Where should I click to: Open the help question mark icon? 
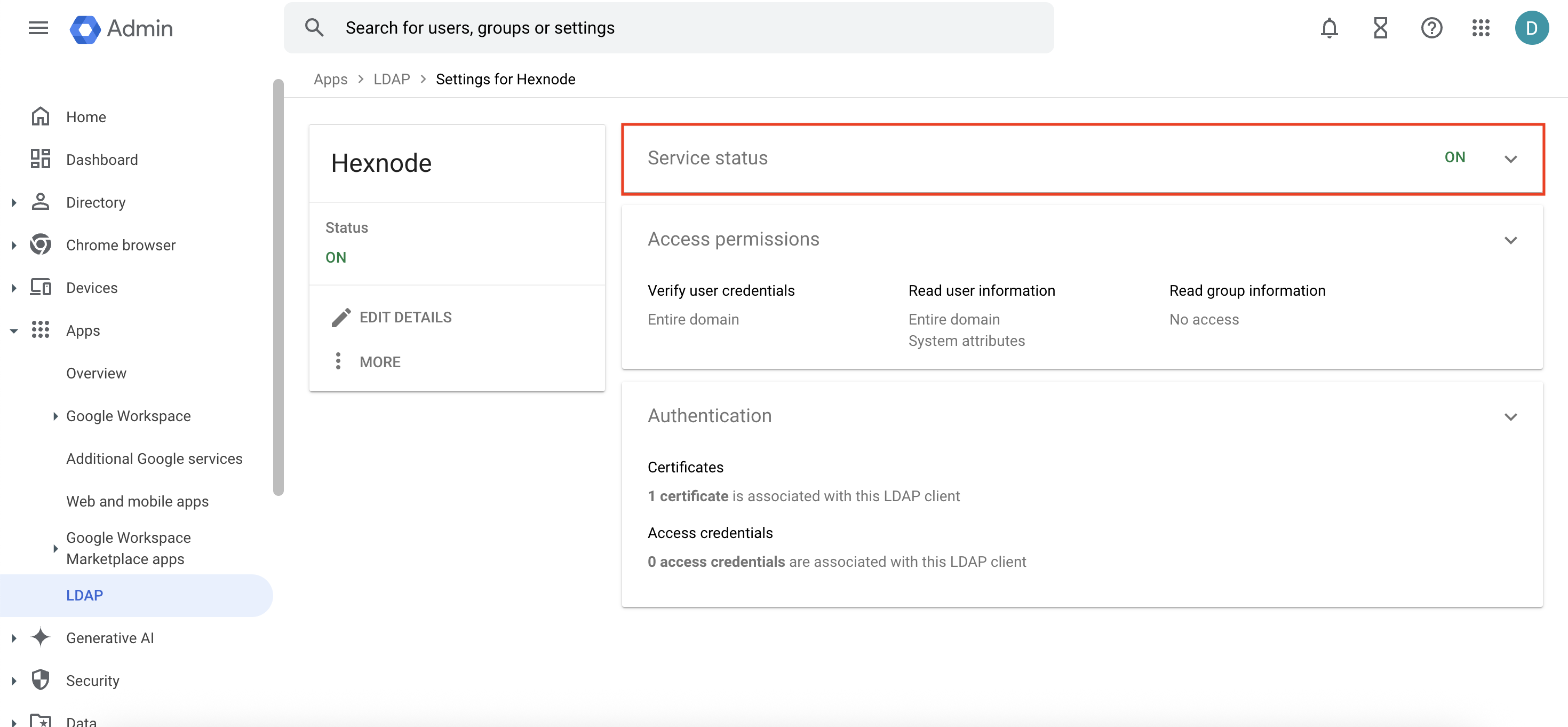click(x=1431, y=28)
